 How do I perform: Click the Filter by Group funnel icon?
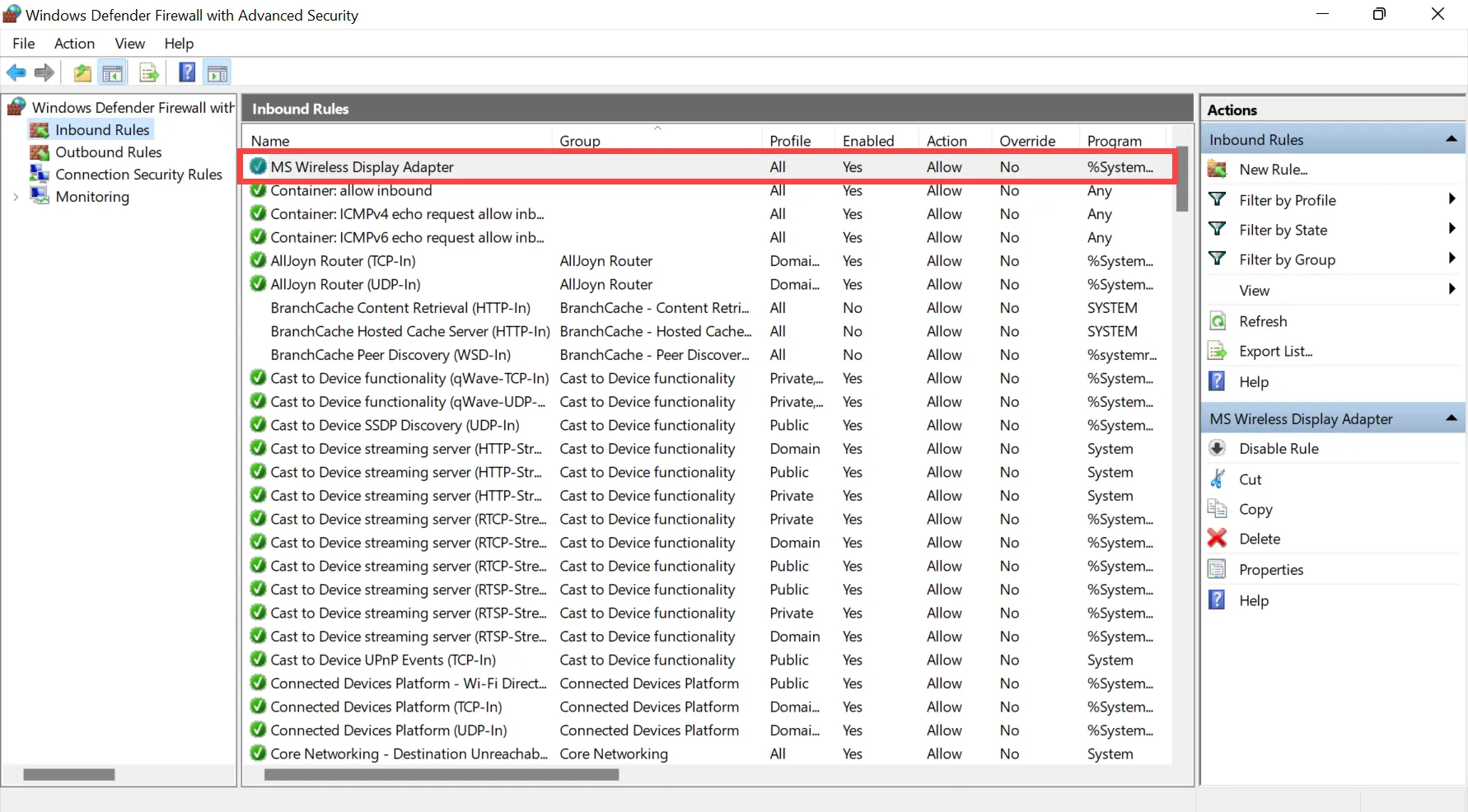(1218, 259)
